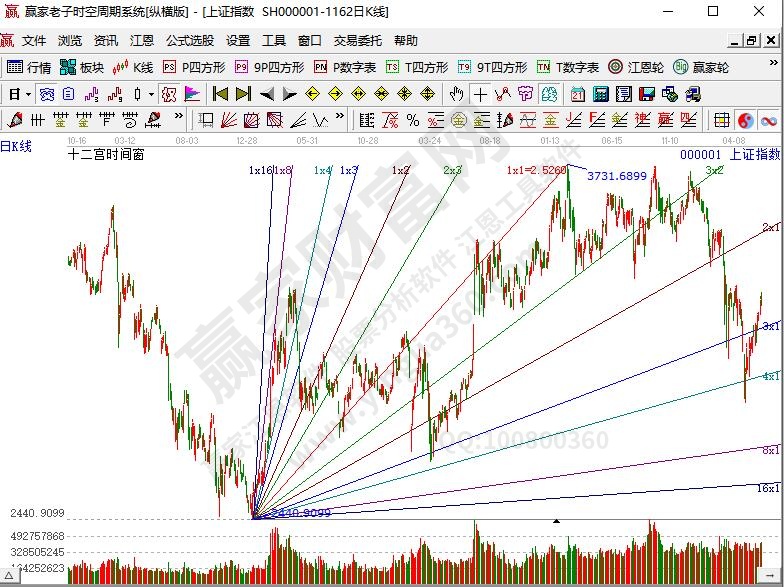Viewport: 784px width, 587px height.
Task: Open the 江恩 menu
Action: click(141, 41)
